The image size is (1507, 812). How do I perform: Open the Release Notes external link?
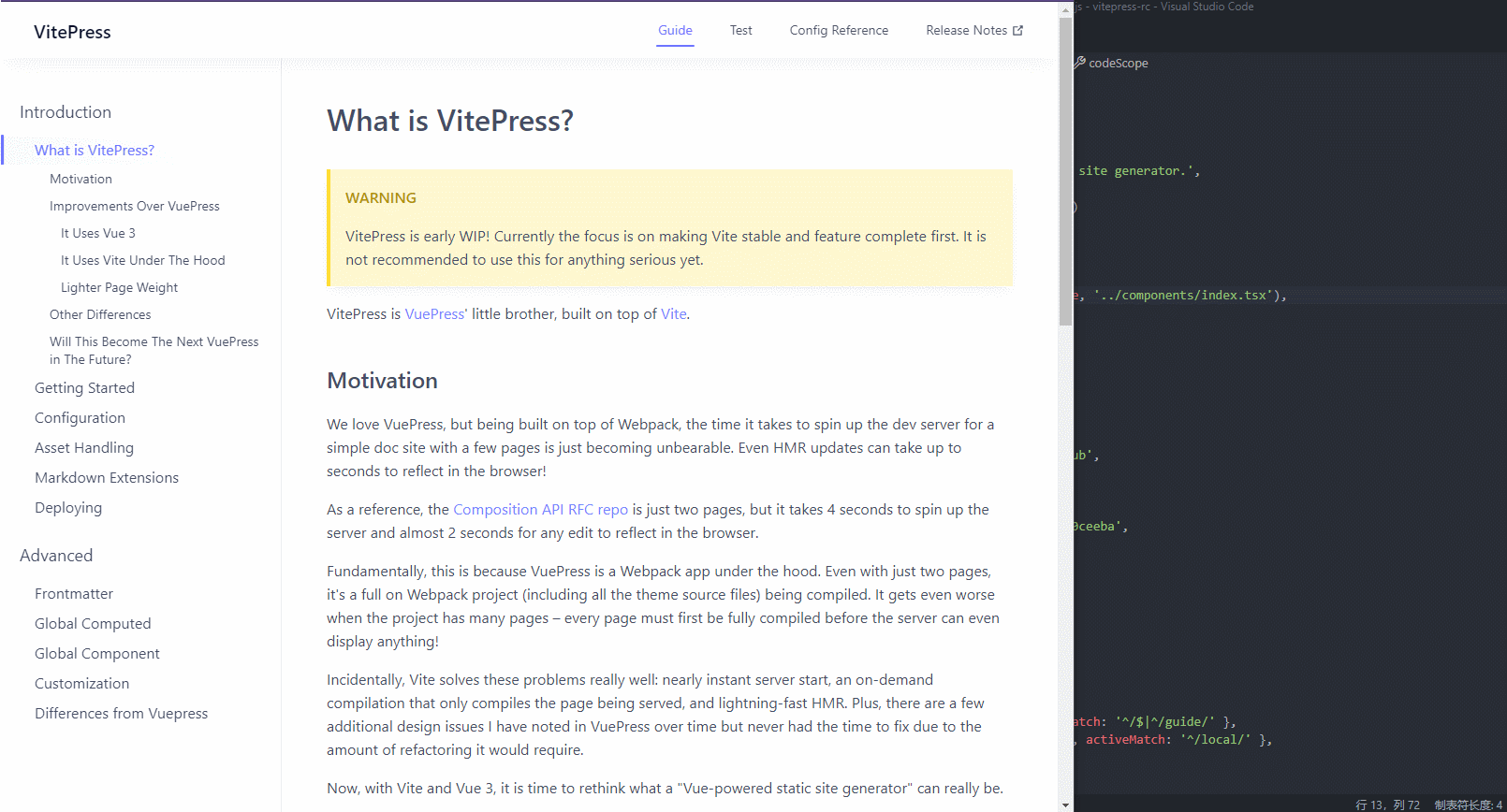(x=973, y=30)
